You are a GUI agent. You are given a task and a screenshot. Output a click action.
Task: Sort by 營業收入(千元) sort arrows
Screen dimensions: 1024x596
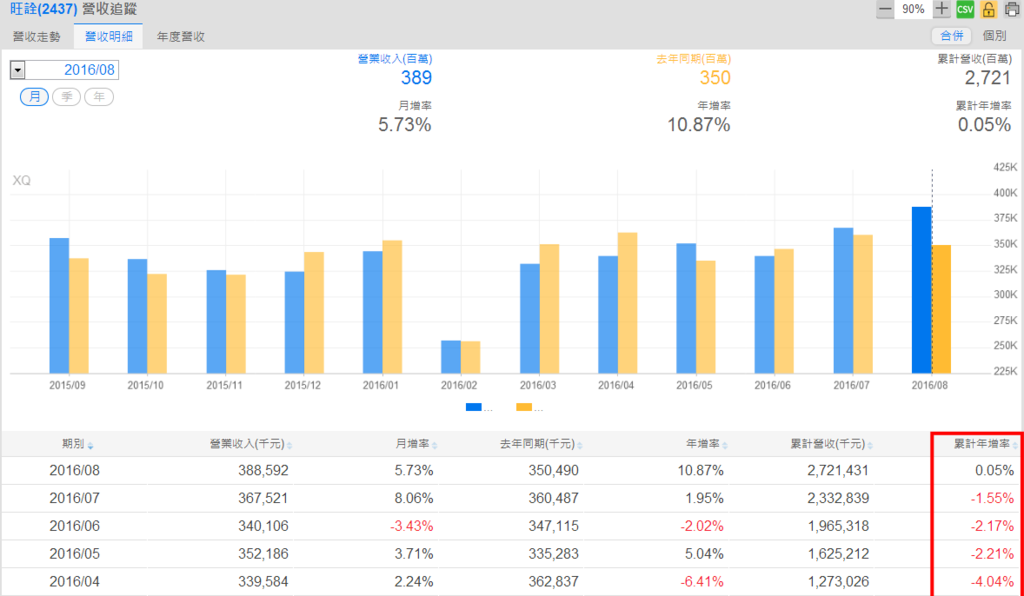coord(289,445)
